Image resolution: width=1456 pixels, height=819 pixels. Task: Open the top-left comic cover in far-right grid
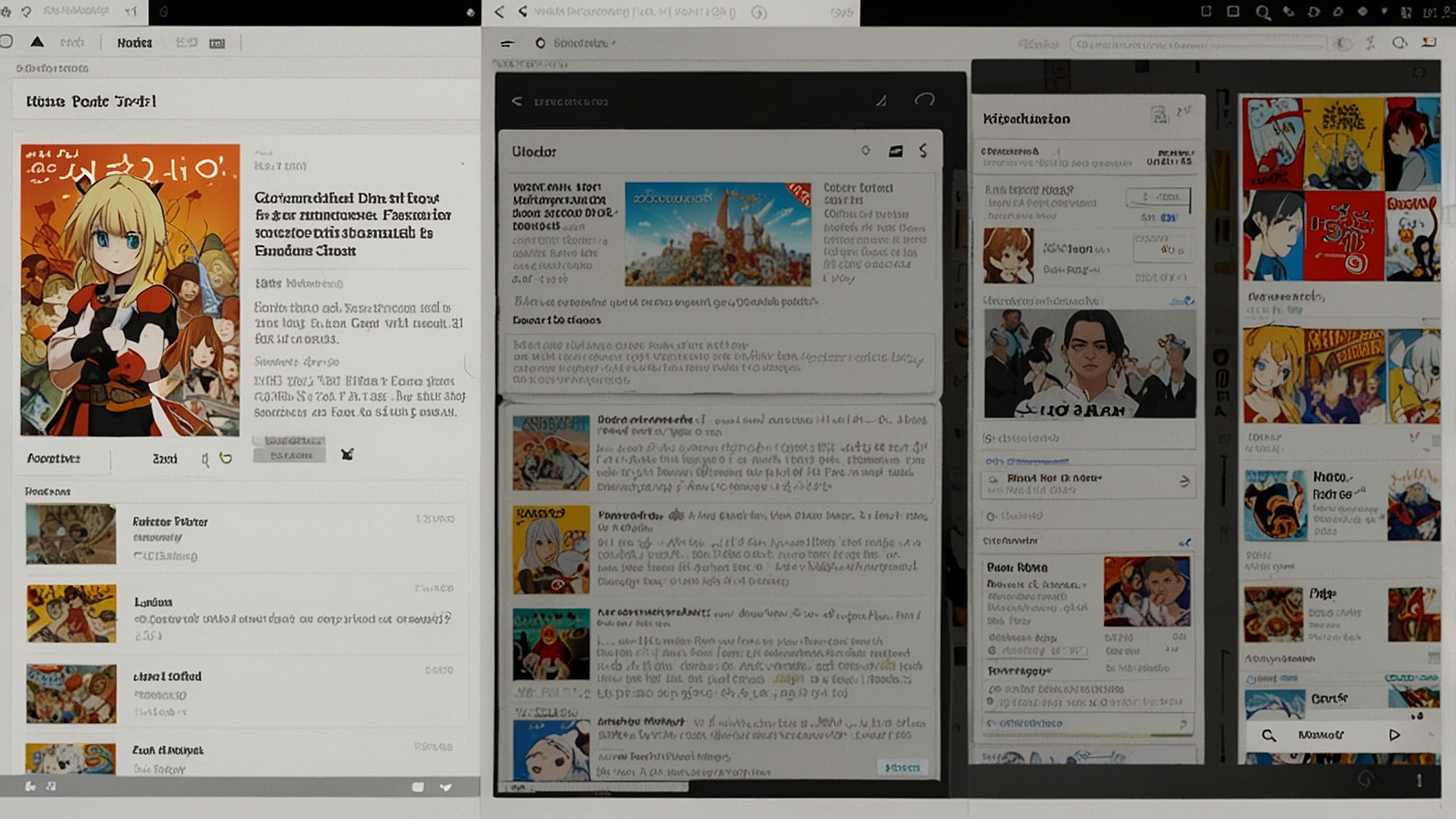1272,143
